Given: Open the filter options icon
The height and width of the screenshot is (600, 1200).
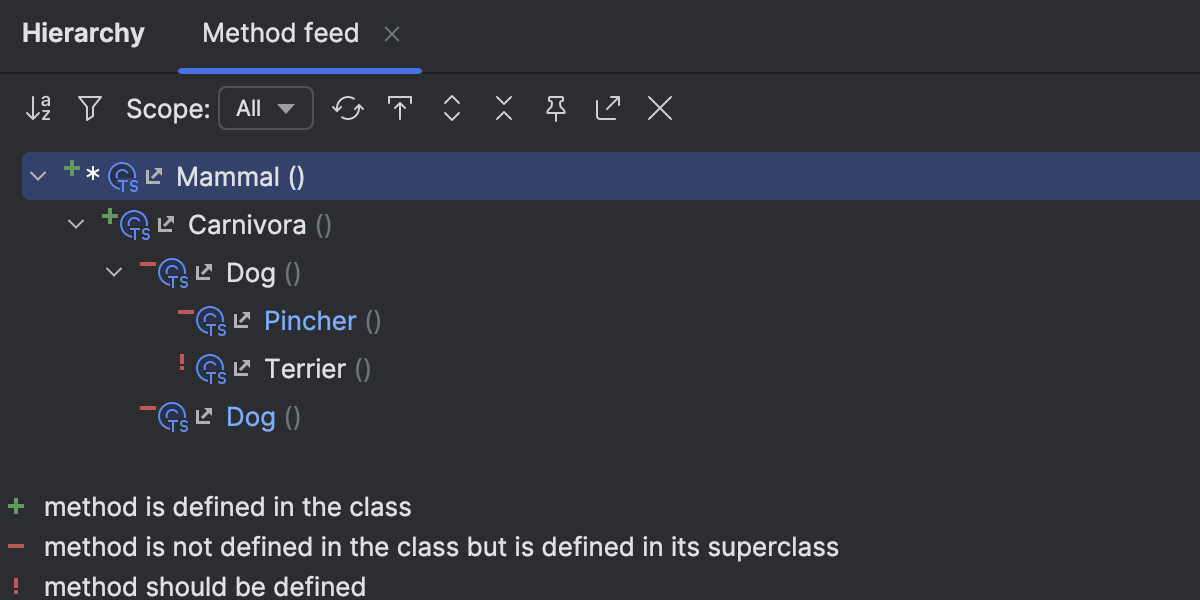Looking at the screenshot, I should click(90, 108).
